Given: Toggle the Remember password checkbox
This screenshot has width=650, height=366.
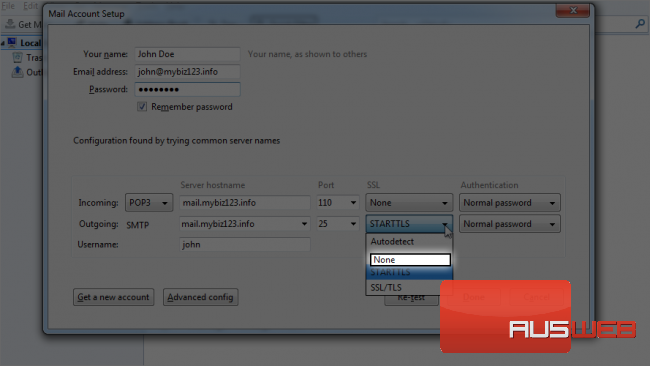Looking at the screenshot, I should tap(142, 107).
